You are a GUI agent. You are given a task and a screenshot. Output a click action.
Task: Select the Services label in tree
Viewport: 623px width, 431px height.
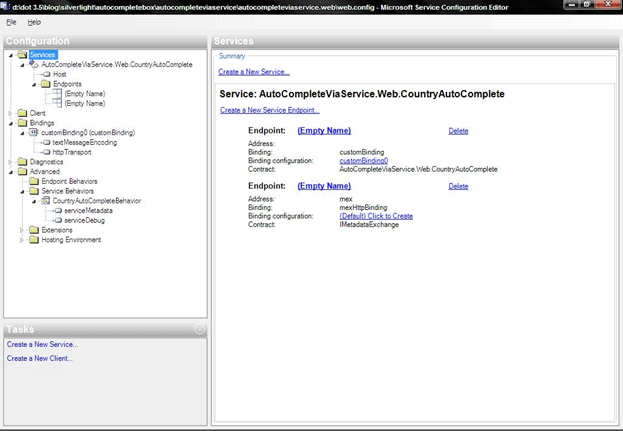43,54
